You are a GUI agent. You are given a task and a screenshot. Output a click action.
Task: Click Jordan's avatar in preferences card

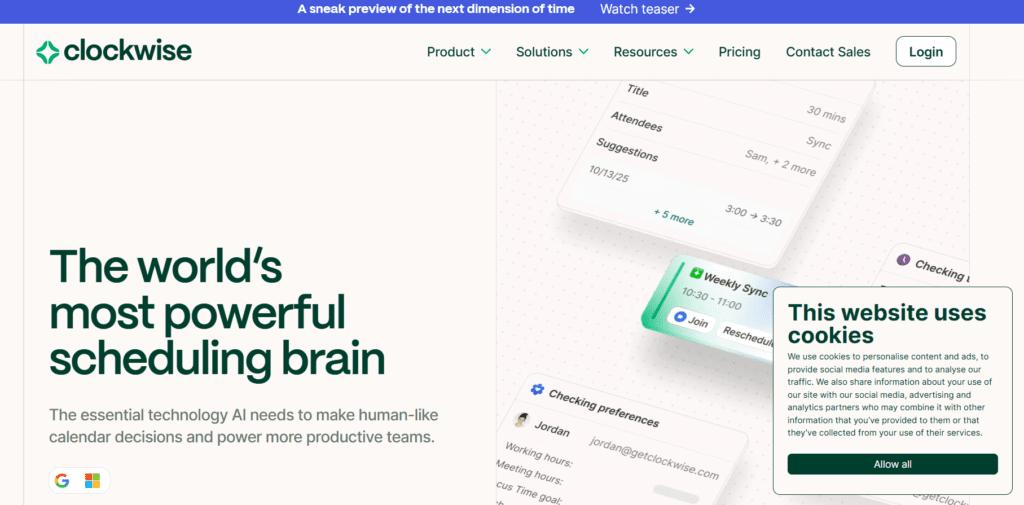pyautogui.click(x=521, y=420)
